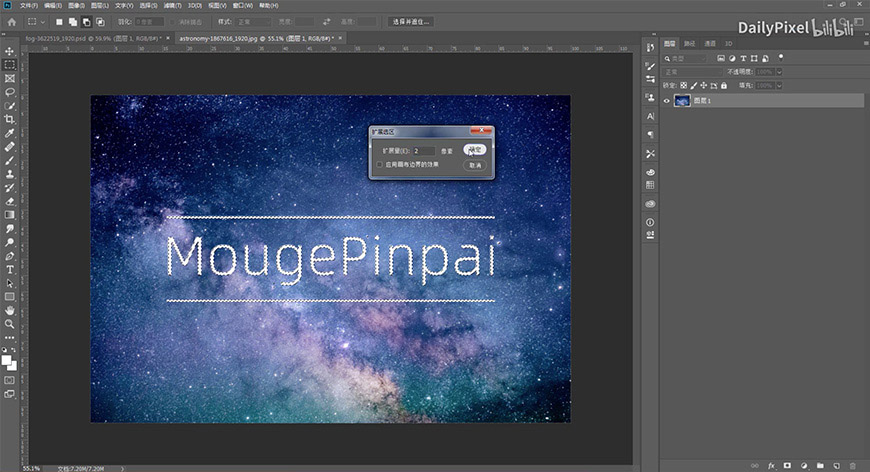The height and width of the screenshot is (472, 870).
Task: Click New selection mode button
Action: pyautogui.click(x=59, y=22)
